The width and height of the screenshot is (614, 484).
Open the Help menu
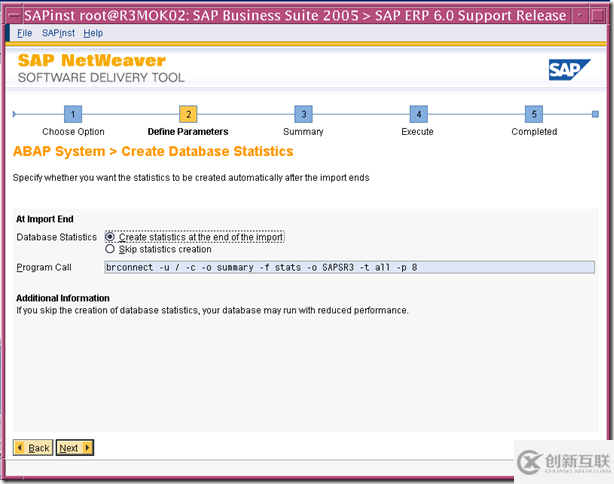coord(93,33)
